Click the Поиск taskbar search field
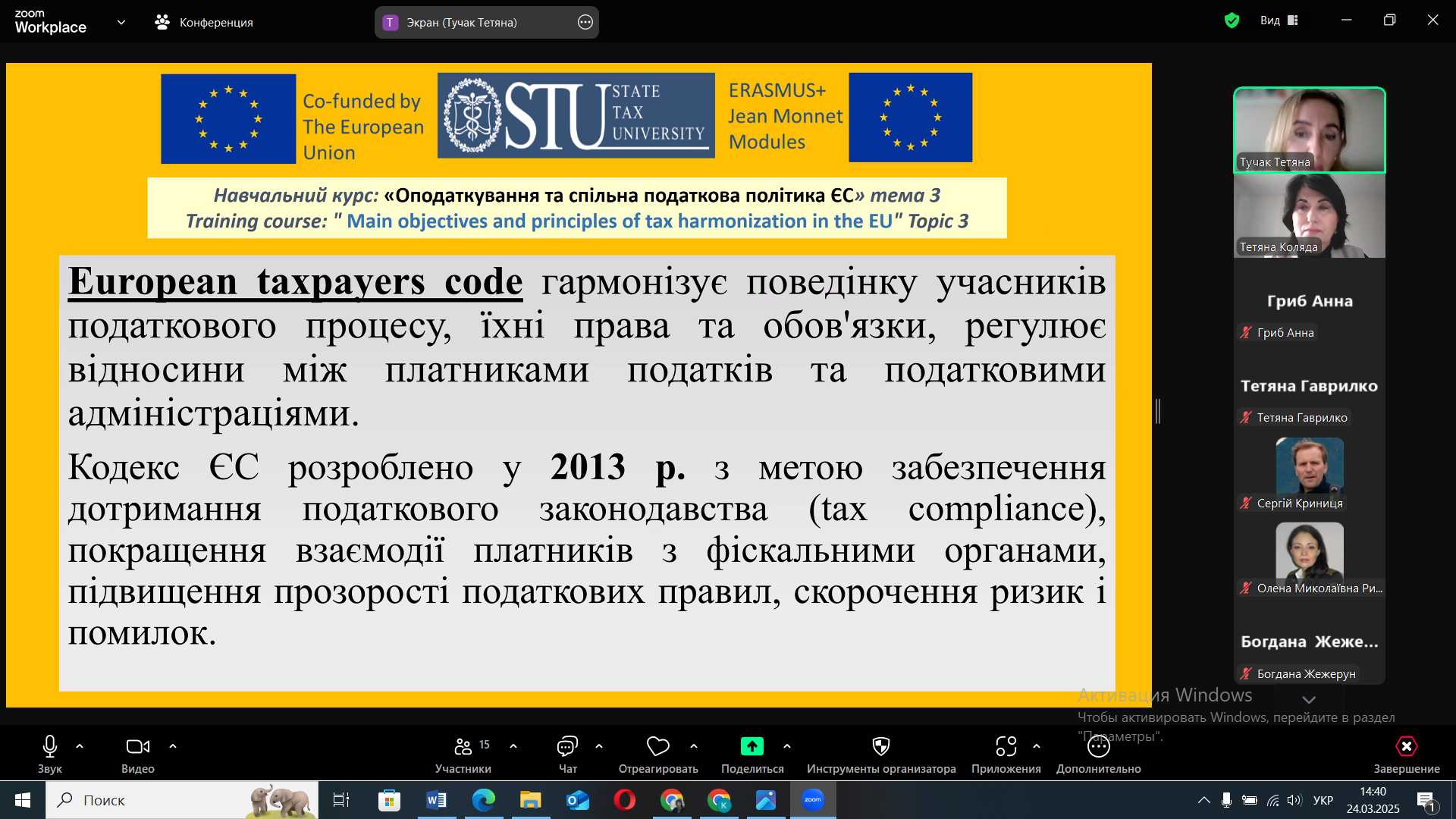This screenshot has width=1456, height=819. [x=182, y=800]
